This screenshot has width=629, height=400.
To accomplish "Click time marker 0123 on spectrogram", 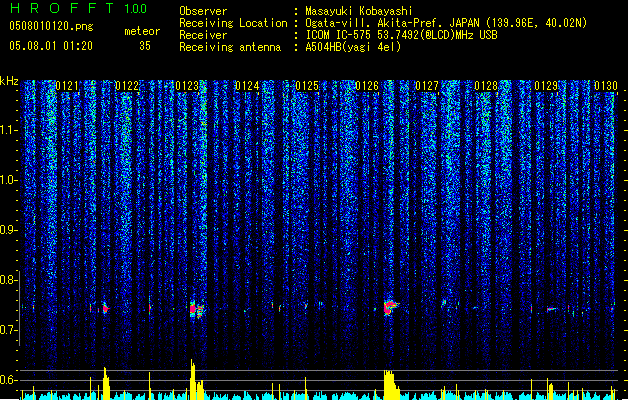I will [x=187, y=86].
